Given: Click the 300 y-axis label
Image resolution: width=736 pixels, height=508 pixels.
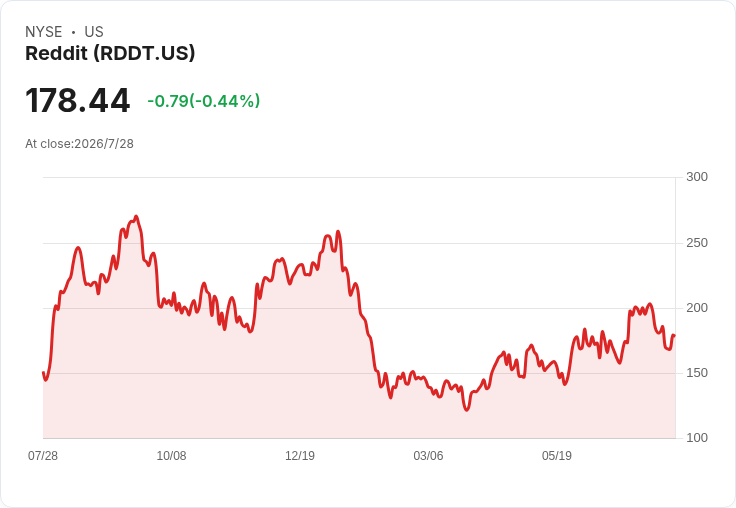Looking at the screenshot, I should (697, 177).
